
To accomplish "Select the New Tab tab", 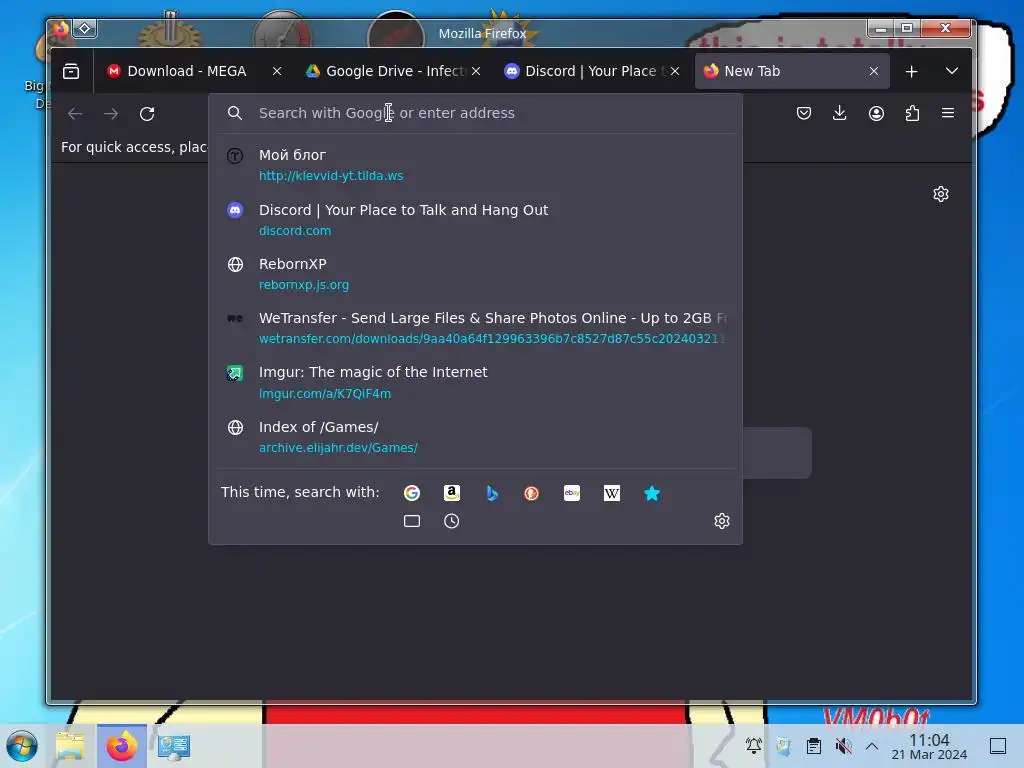I will (x=792, y=71).
